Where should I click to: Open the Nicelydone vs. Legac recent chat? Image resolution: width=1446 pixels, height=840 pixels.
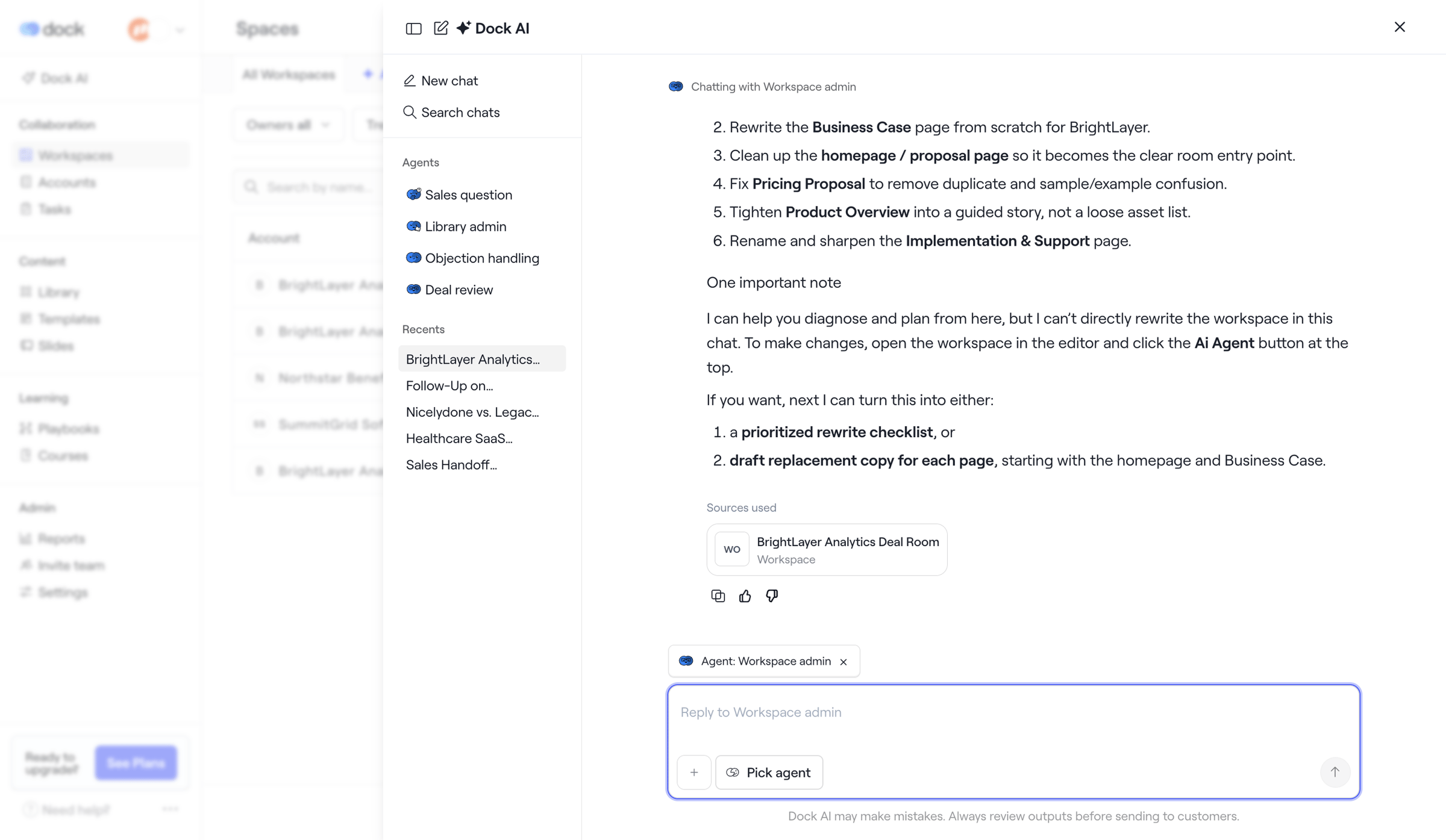[472, 412]
